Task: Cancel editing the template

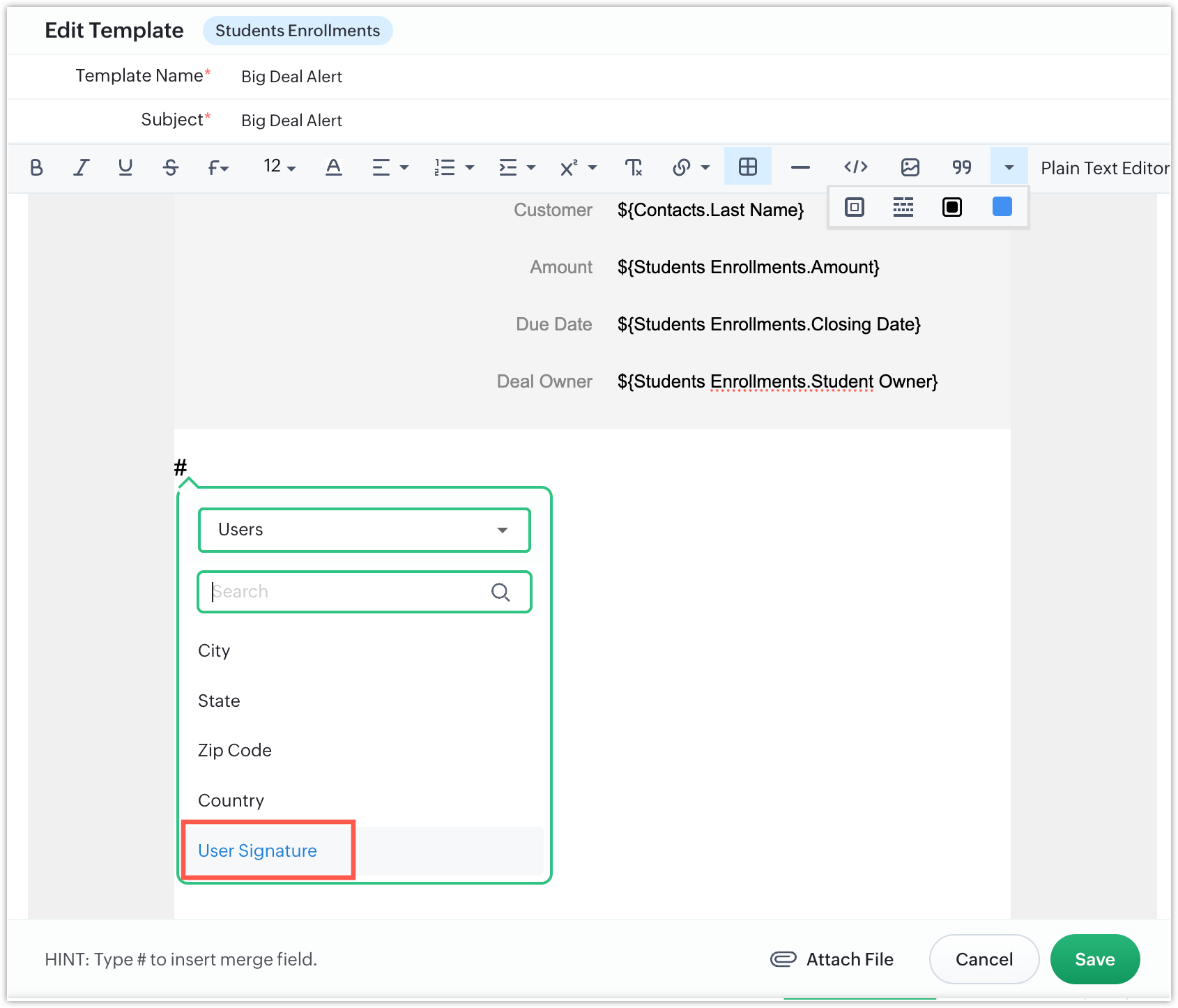Action: pos(984,959)
